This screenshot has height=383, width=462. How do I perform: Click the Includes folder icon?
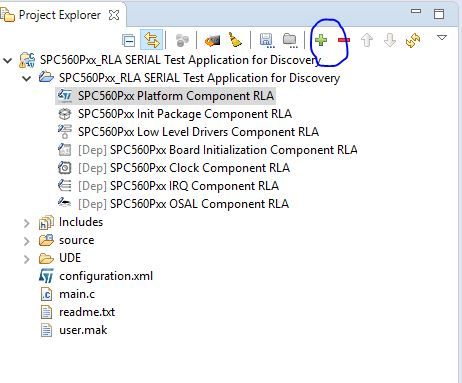(x=46, y=223)
